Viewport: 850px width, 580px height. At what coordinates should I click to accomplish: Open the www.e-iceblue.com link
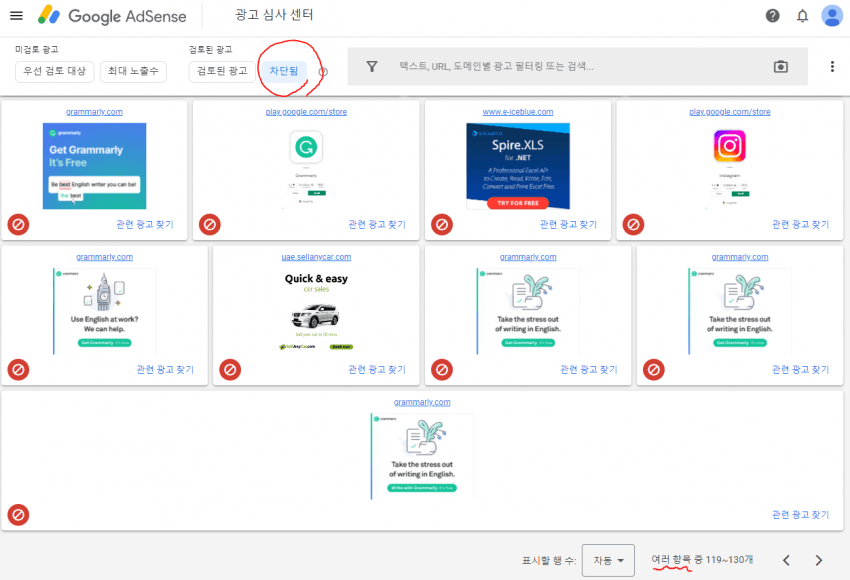tap(518, 112)
